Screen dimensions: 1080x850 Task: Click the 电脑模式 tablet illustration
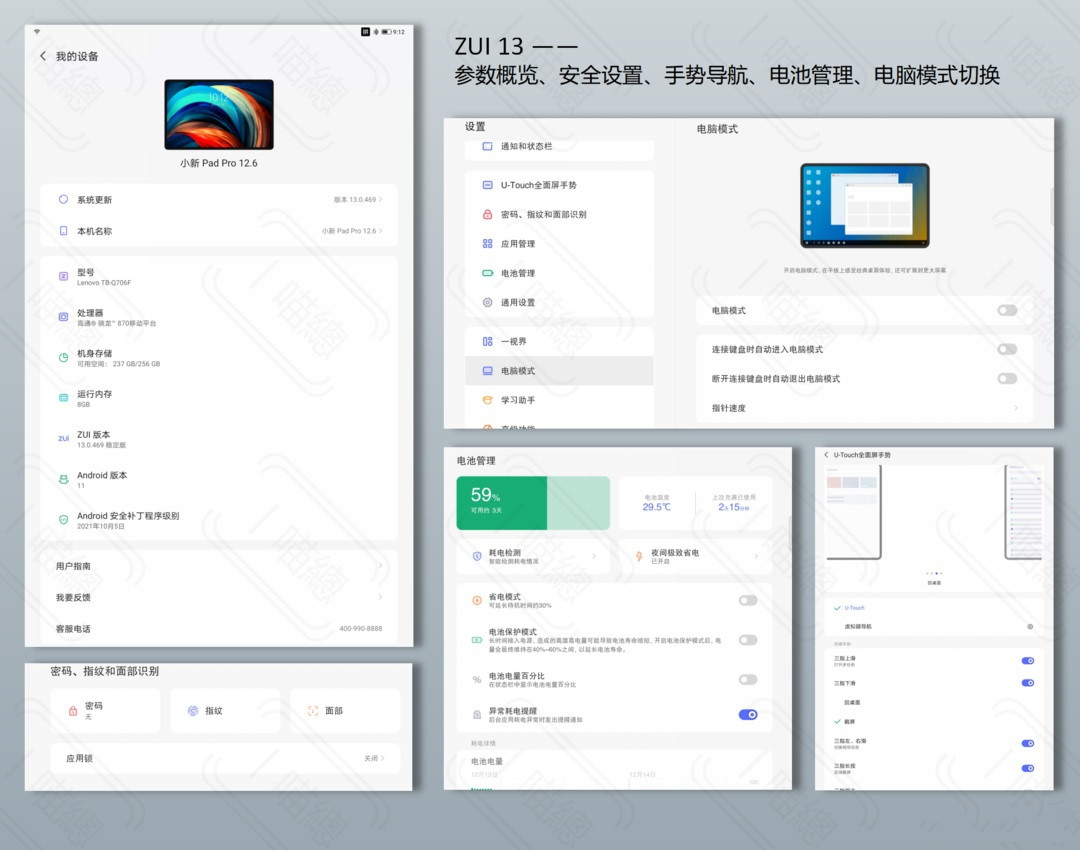865,205
